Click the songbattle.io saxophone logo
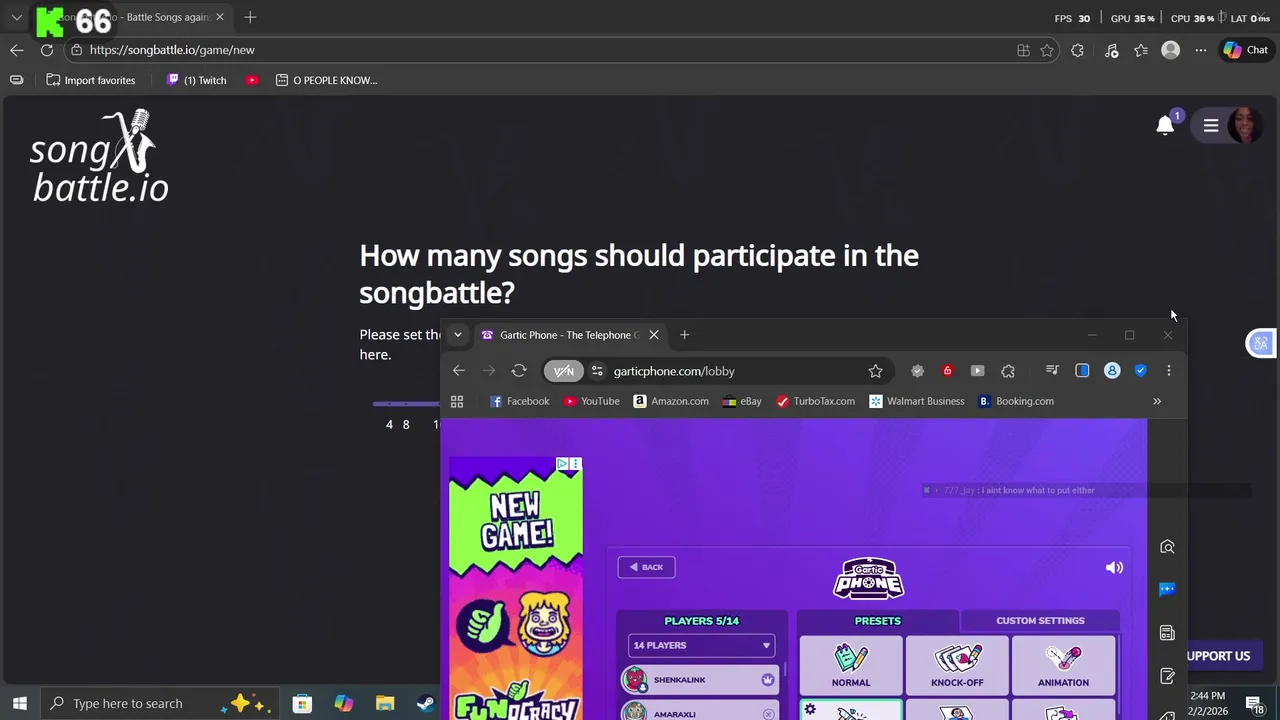 click(x=100, y=157)
